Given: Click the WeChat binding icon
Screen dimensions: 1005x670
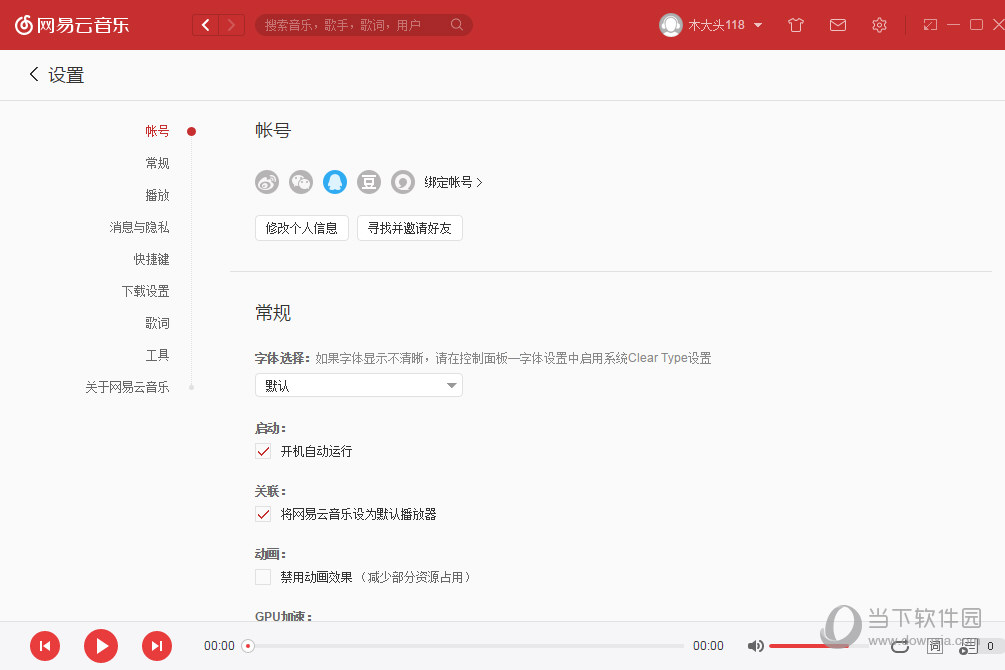Looking at the screenshot, I should point(300,182).
